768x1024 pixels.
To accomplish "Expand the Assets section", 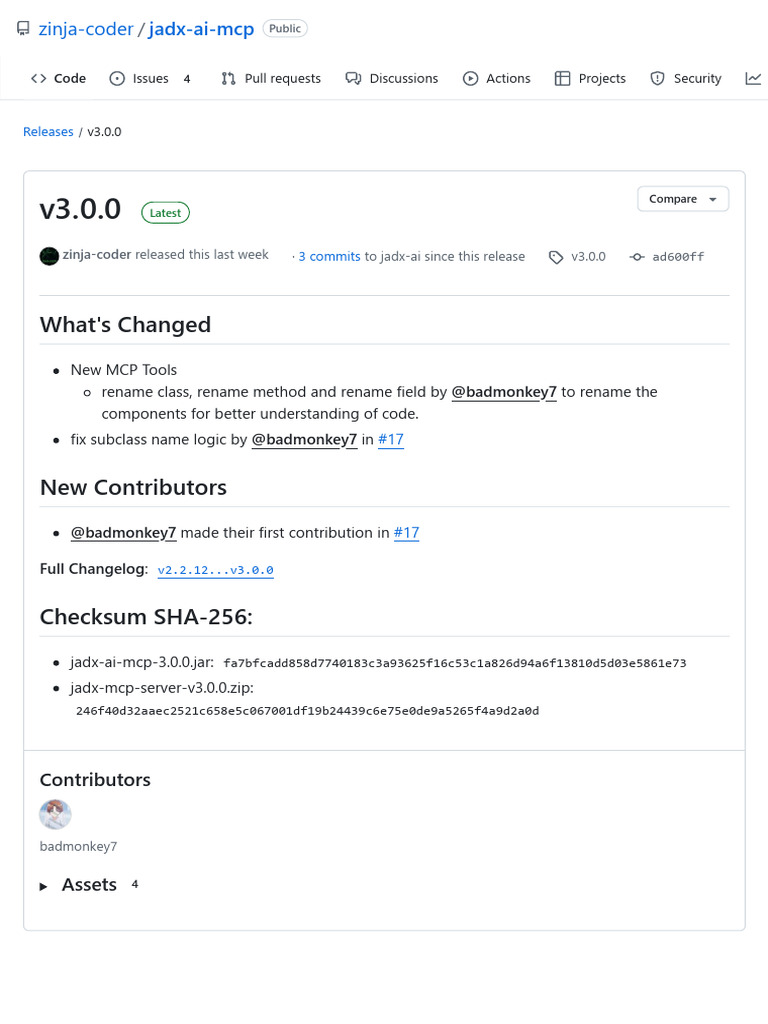I will (88, 885).
